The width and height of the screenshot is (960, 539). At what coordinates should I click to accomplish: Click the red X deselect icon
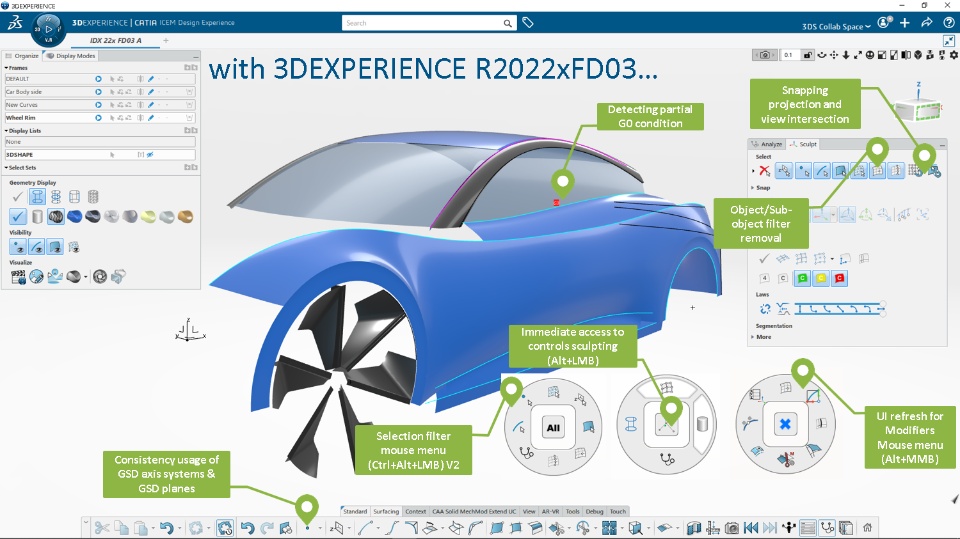(x=764, y=171)
